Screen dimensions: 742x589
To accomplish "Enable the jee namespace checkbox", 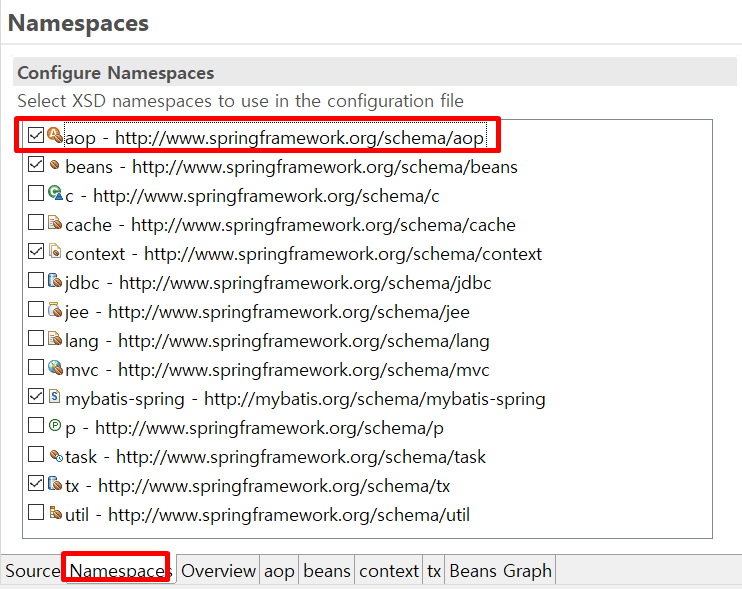I will click(36, 309).
